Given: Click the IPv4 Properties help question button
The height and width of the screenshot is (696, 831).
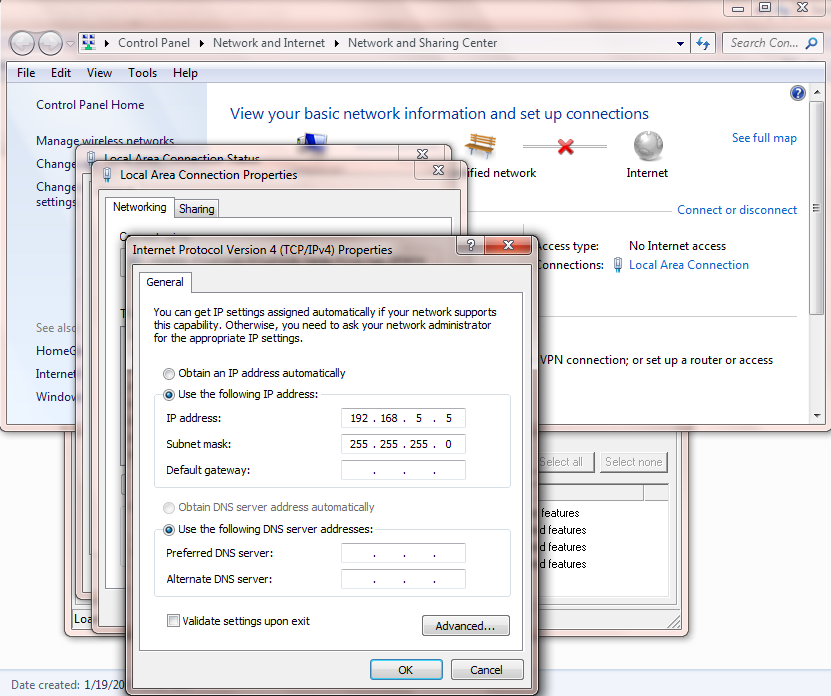Looking at the screenshot, I should [471, 245].
